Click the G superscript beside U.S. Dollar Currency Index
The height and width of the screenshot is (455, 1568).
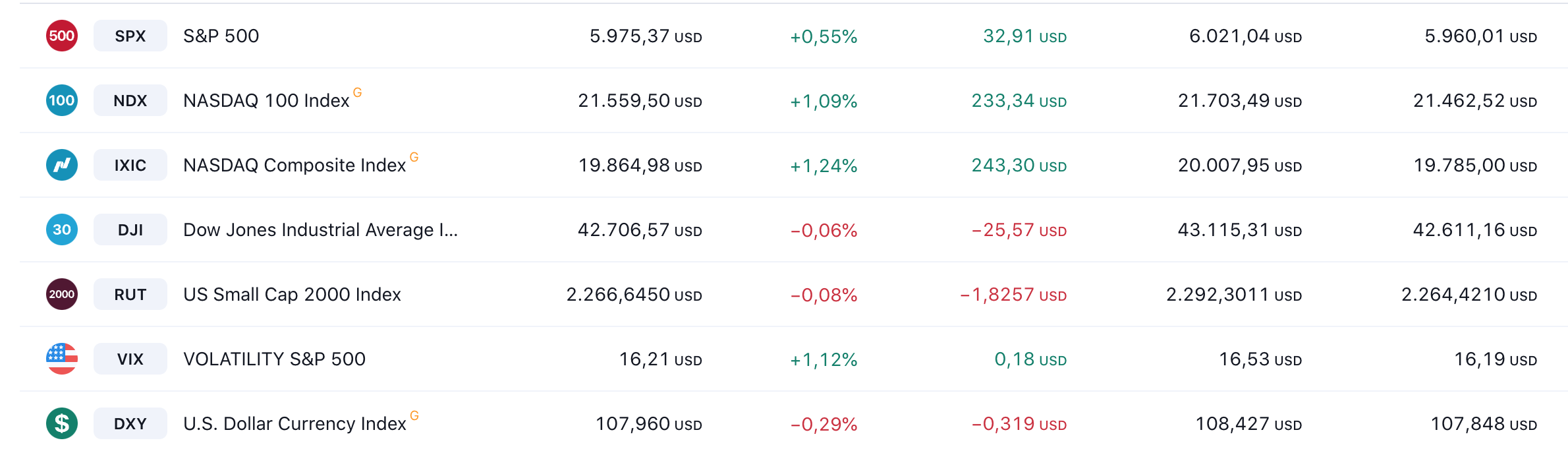click(414, 415)
